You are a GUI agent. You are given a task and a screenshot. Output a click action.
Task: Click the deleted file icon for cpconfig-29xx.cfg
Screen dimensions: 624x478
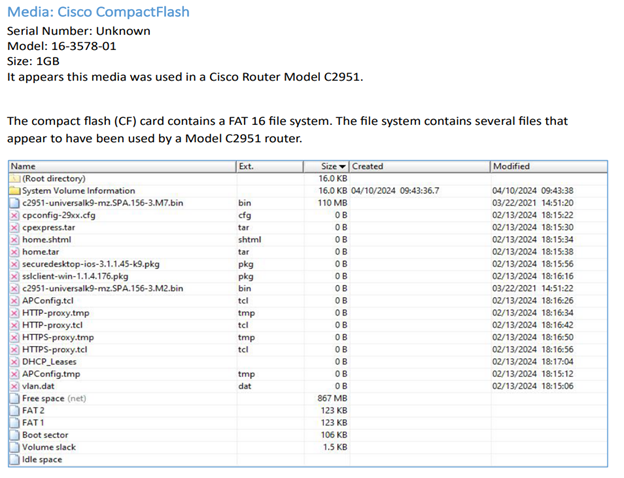[15, 215]
